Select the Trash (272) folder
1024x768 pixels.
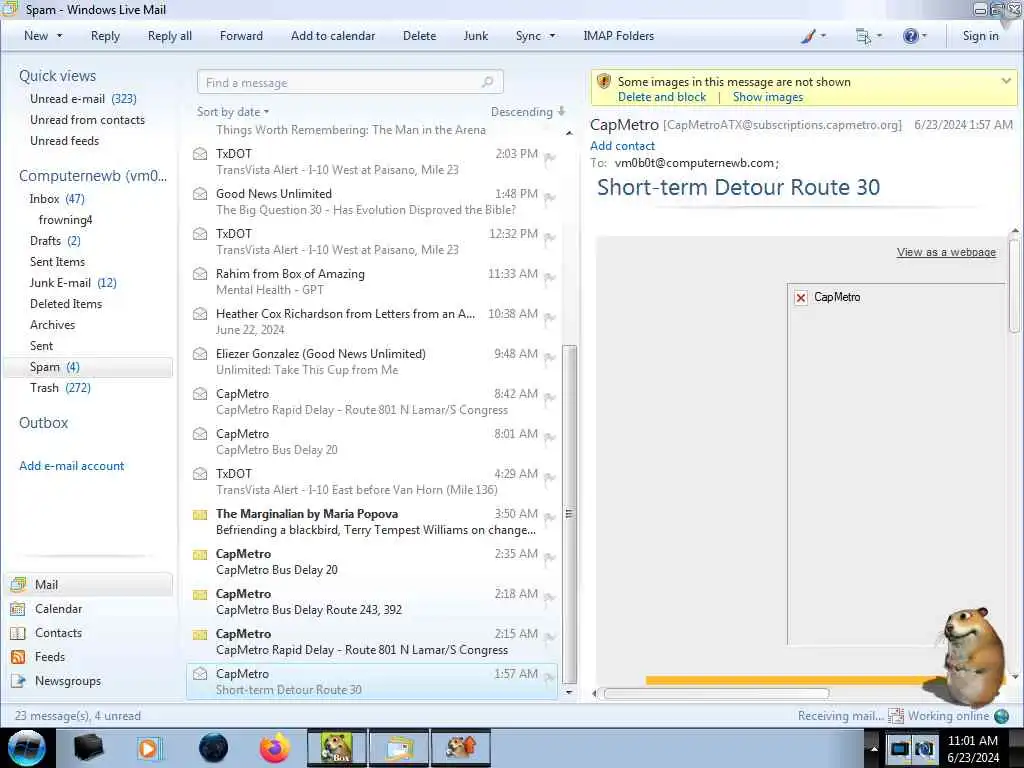click(x=60, y=388)
